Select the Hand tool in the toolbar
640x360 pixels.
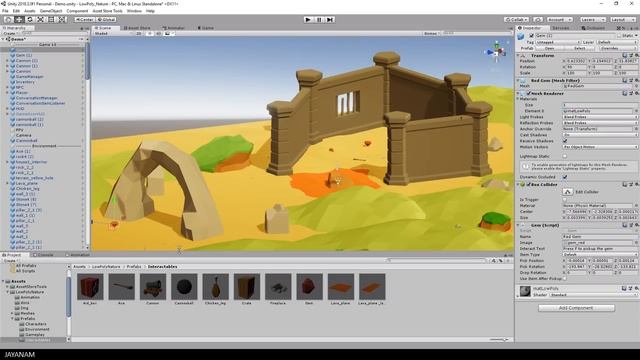point(8,20)
